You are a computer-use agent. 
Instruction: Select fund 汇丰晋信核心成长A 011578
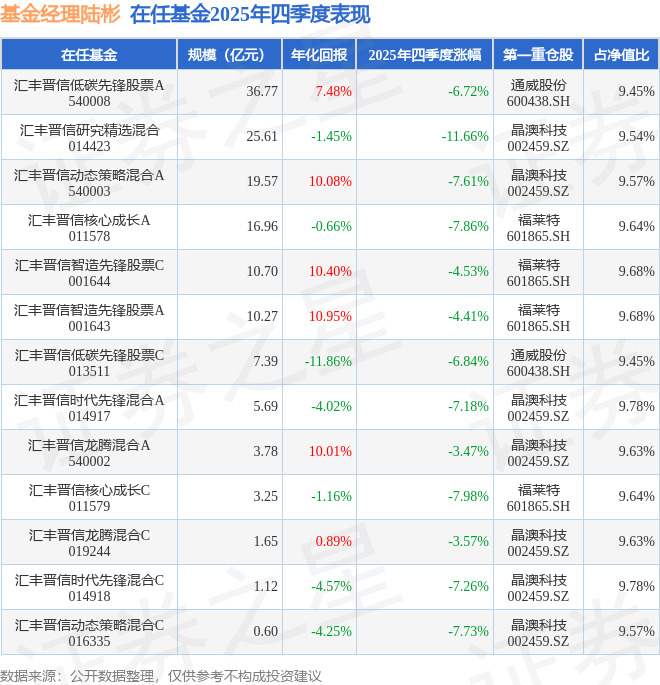click(89, 228)
